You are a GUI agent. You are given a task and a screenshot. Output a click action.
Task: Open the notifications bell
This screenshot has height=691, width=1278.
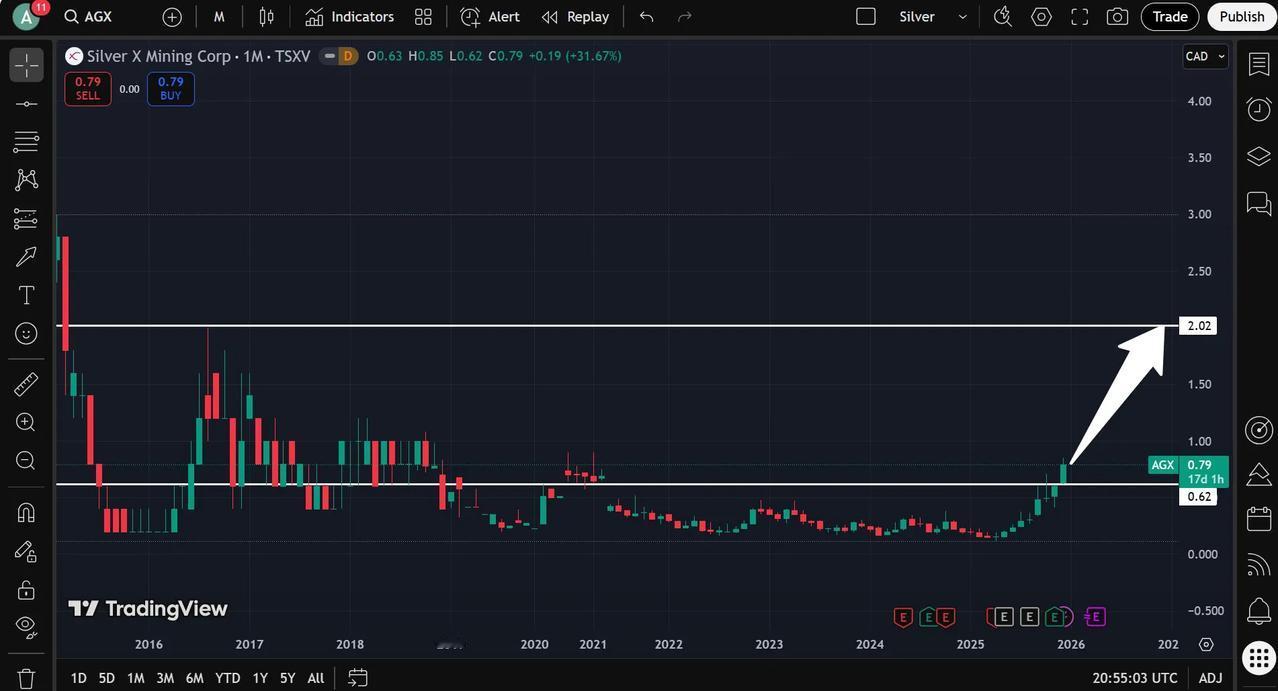[x=1259, y=611]
